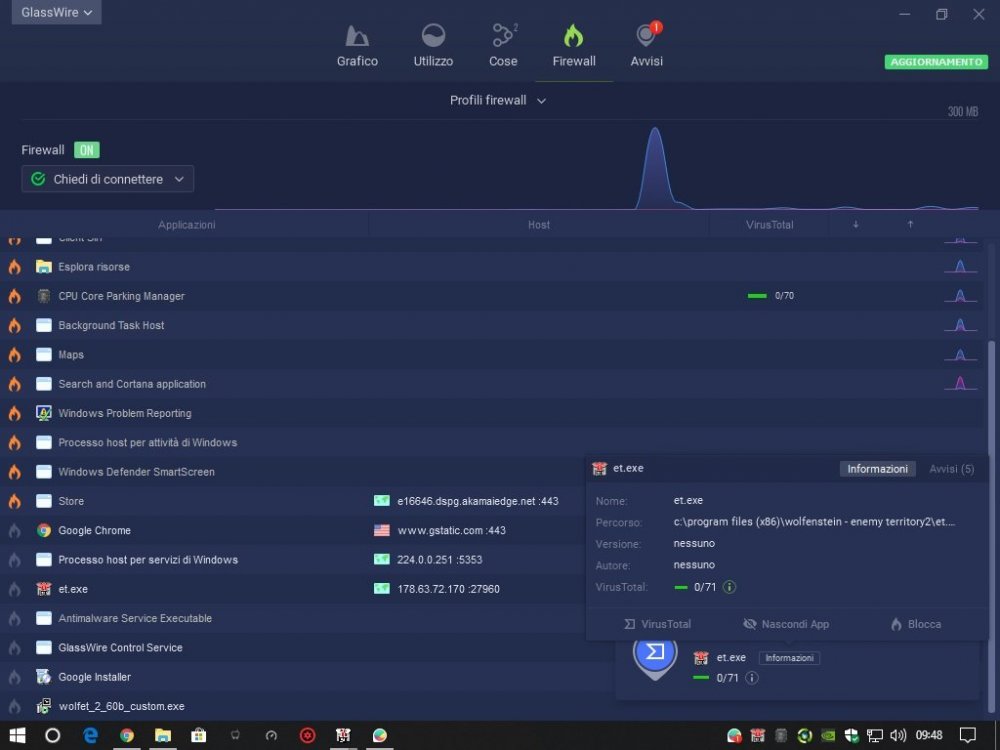This screenshot has width=1000, height=750.
Task: Open File Explorer from taskbar
Action: coord(163,735)
